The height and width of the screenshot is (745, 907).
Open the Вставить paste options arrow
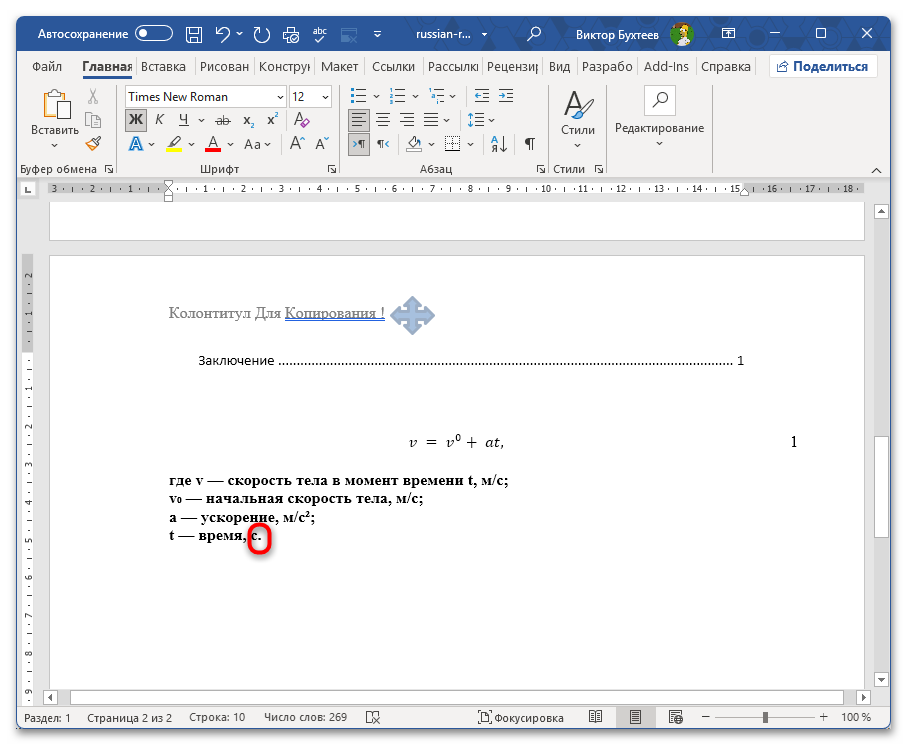point(54,145)
